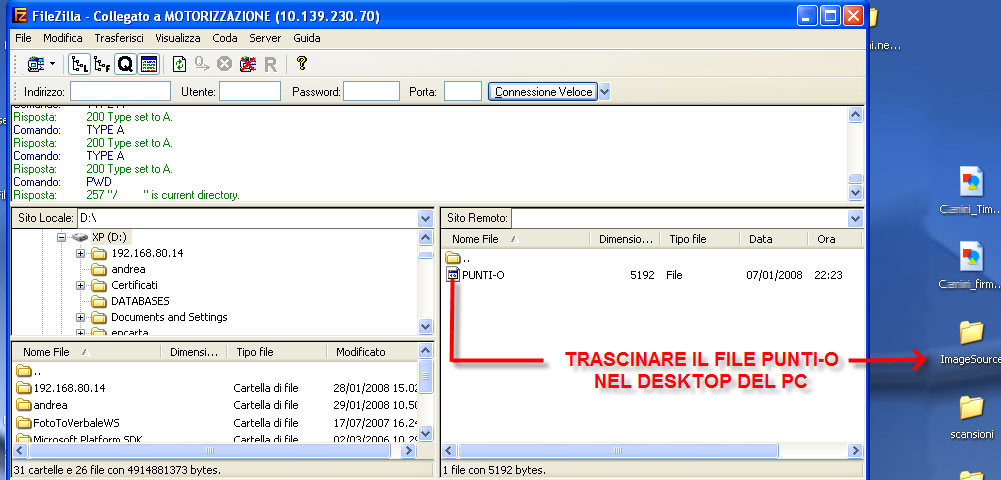This screenshot has width=1001, height=480.
Task: Toggle the remote directory tree view
Action: pos(102,64)
